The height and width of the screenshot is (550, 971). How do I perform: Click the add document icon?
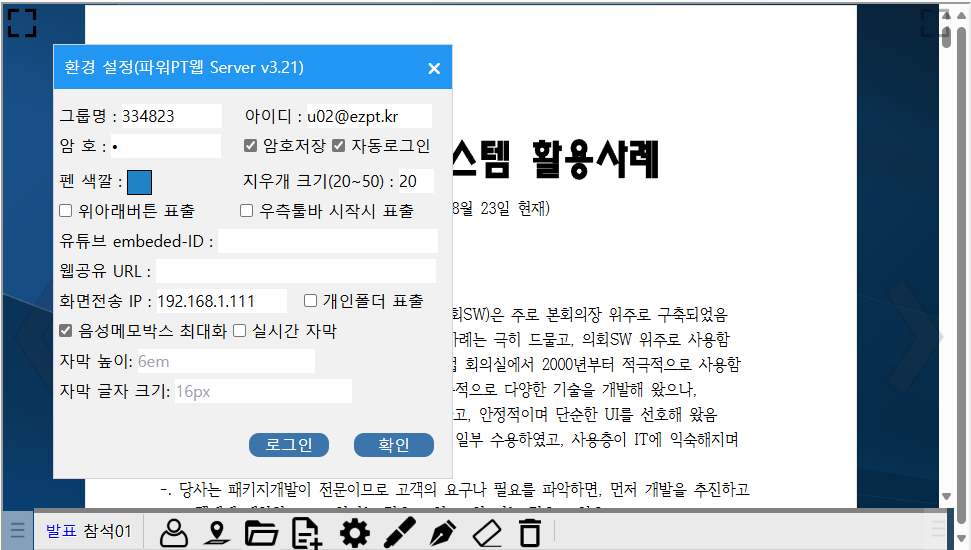pos(307,534)
